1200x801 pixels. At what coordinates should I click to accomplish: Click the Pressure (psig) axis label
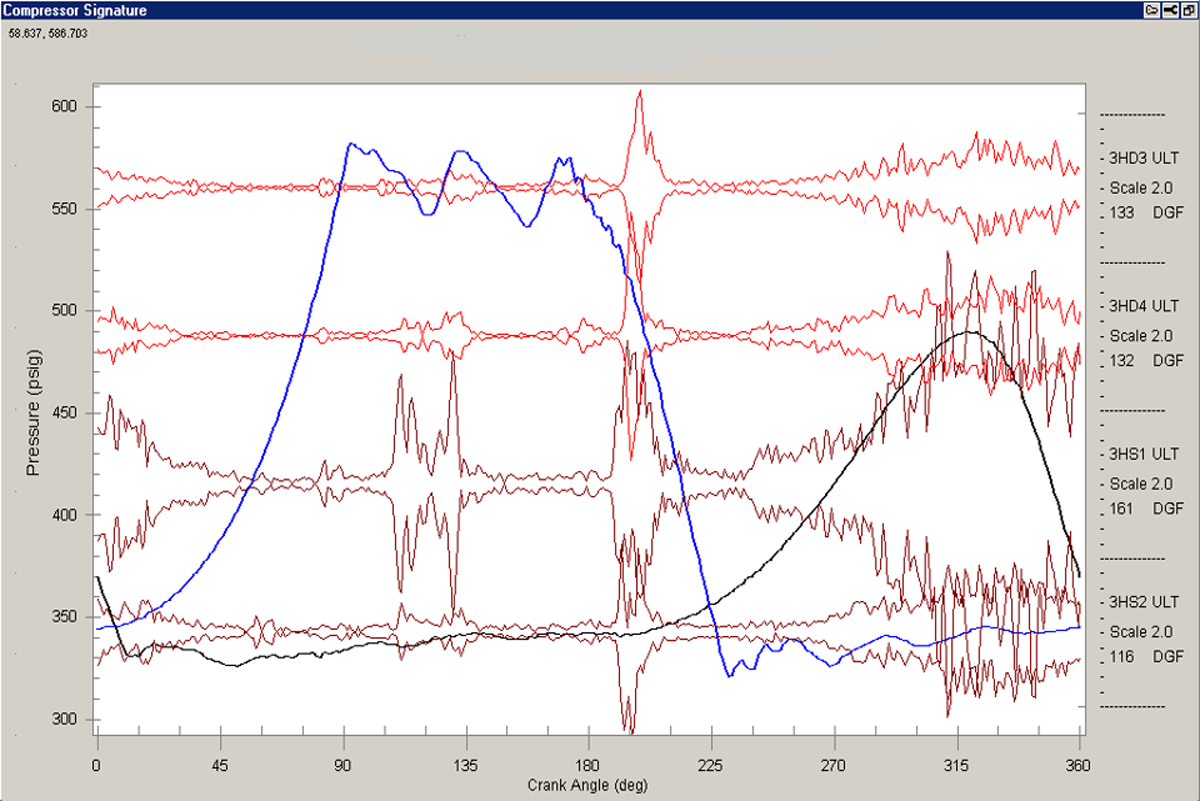32,413
